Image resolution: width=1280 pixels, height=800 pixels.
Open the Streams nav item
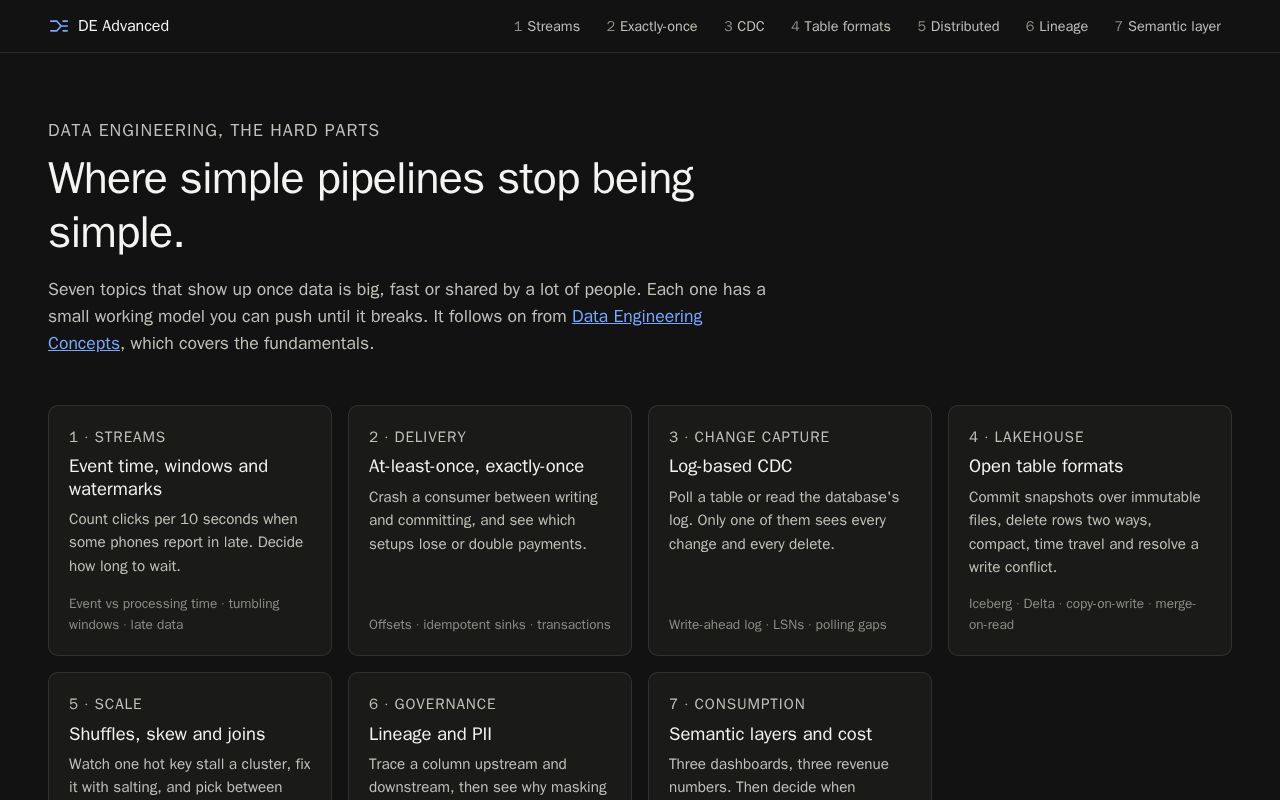coord(547,26)
